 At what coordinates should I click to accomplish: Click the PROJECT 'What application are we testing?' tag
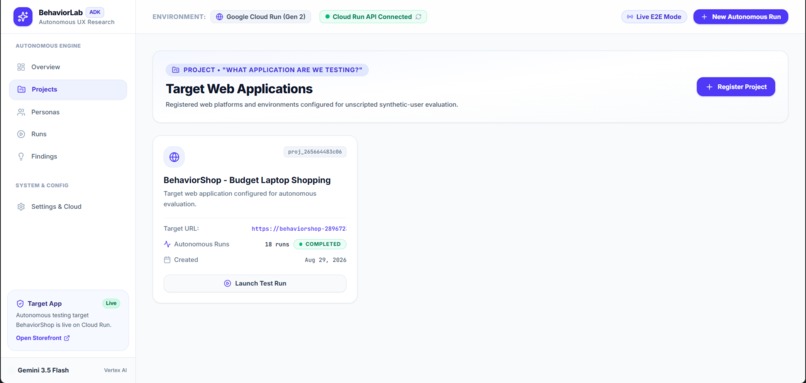(267, 70)
